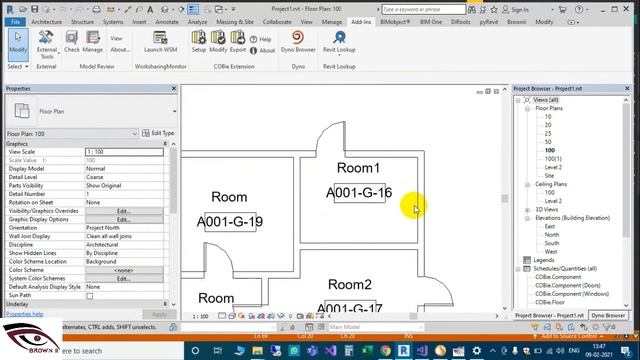This screenshot has height=360, width=640.
Task: Switch to Architecture ribbon tab
Action: [47, 22]
